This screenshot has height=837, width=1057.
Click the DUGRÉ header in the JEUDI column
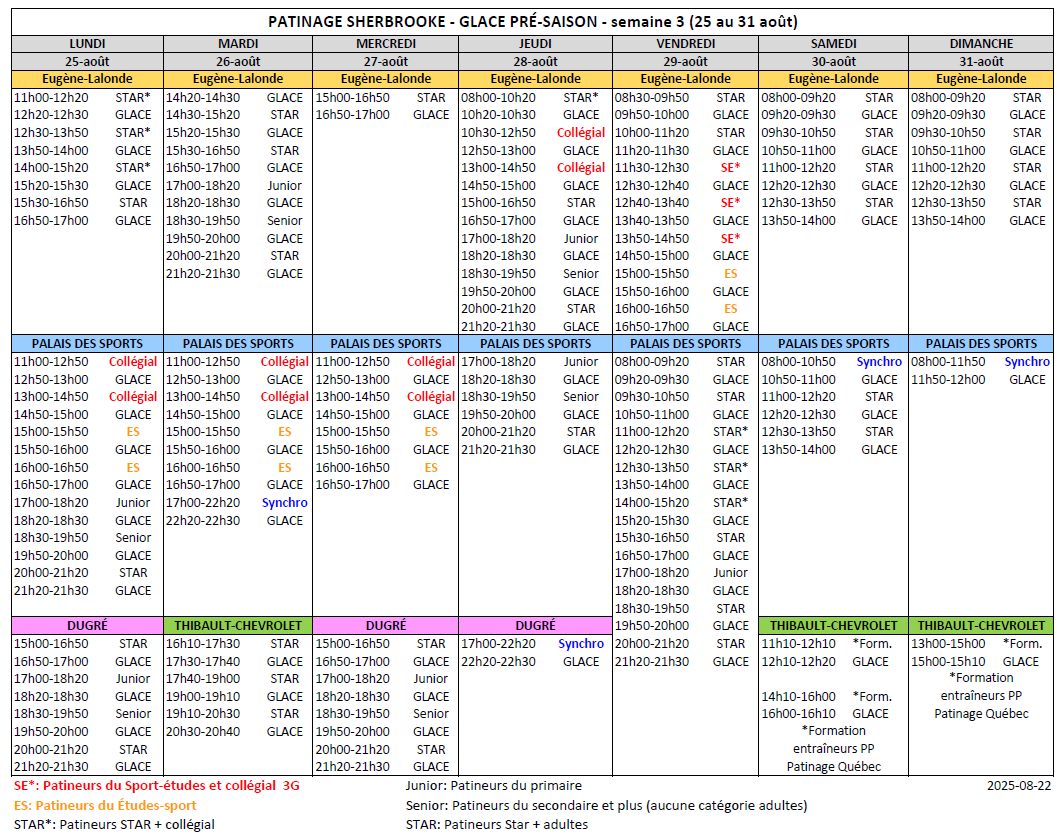click(535, 625)
